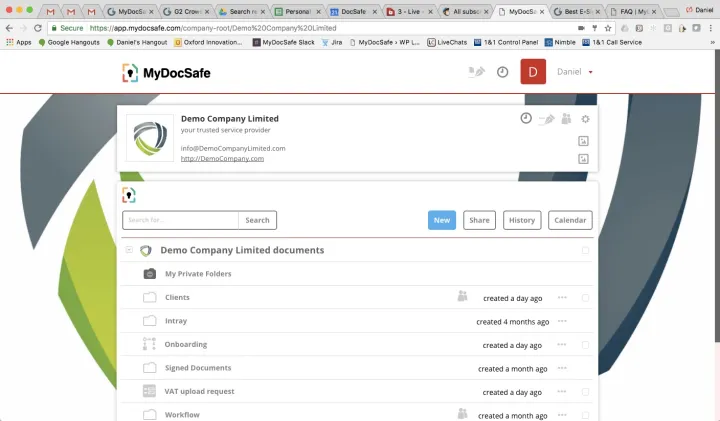Image resolution: width=720 pixels, height=421 pixels.
Task: Click the Search for input field
Action: tap(180, 220)
